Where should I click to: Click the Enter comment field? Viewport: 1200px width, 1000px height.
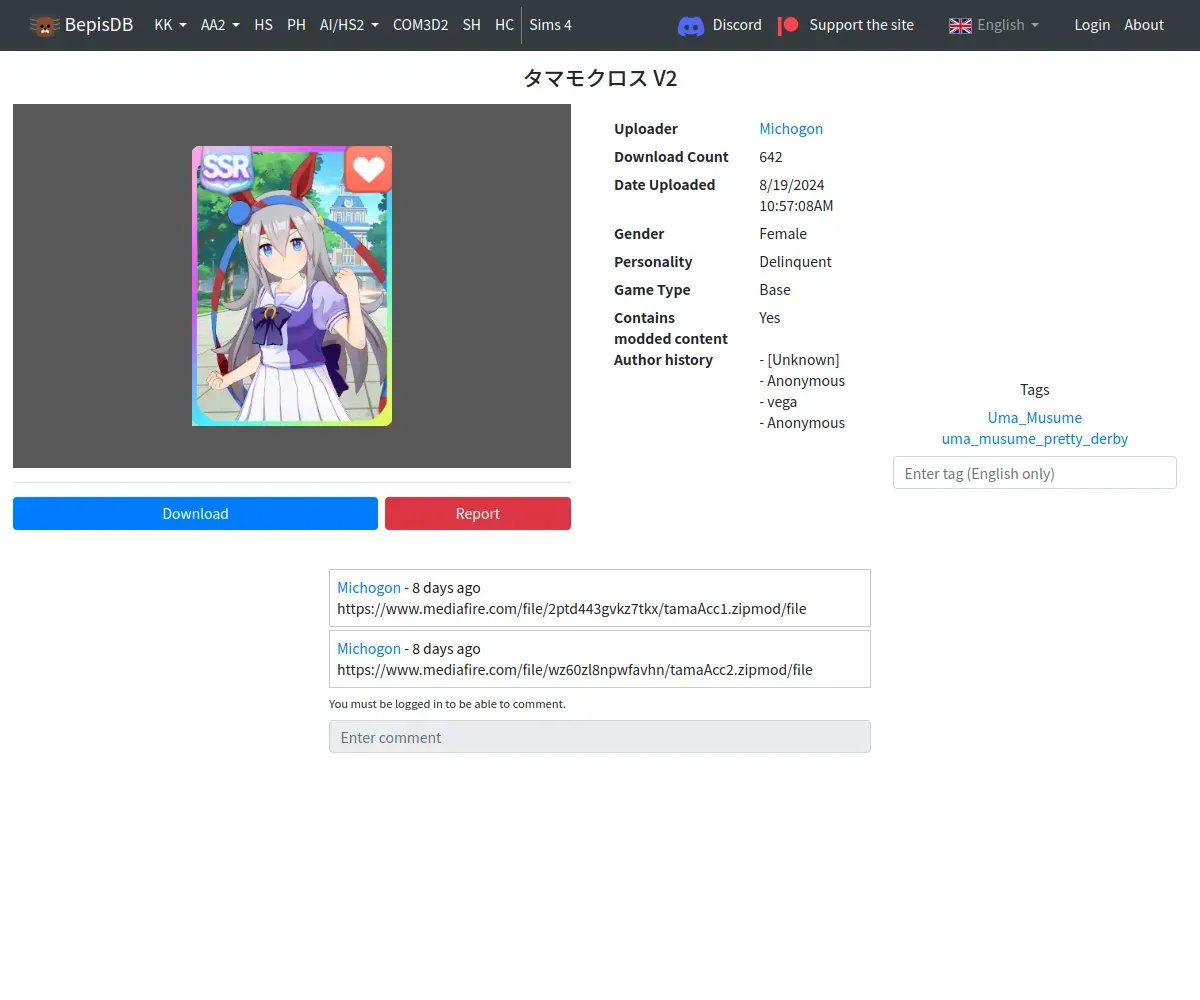click(x=600, y=737)
